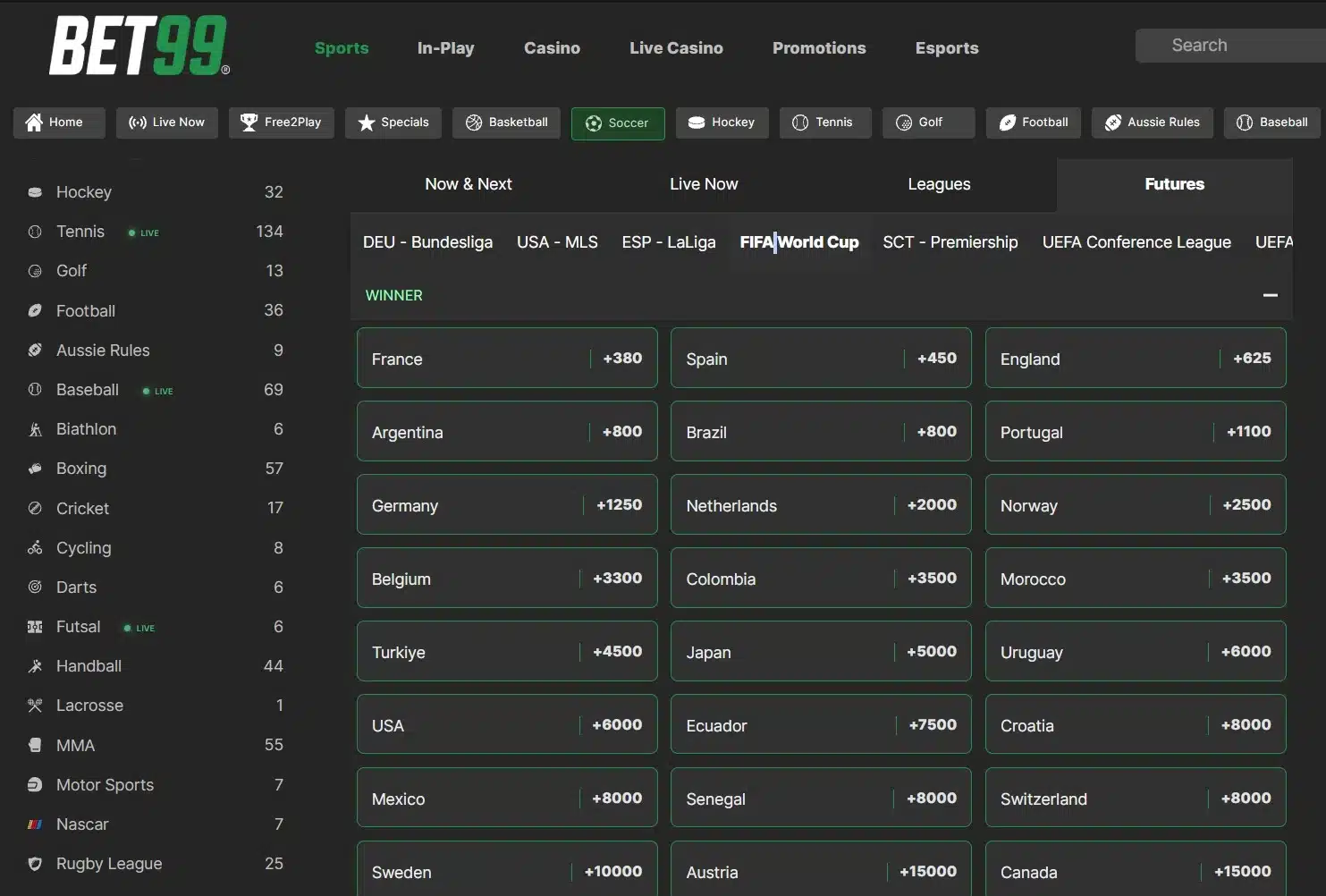Switch to the Now & Next tab
Screen dimensions: 1326x896
(469, 184)
